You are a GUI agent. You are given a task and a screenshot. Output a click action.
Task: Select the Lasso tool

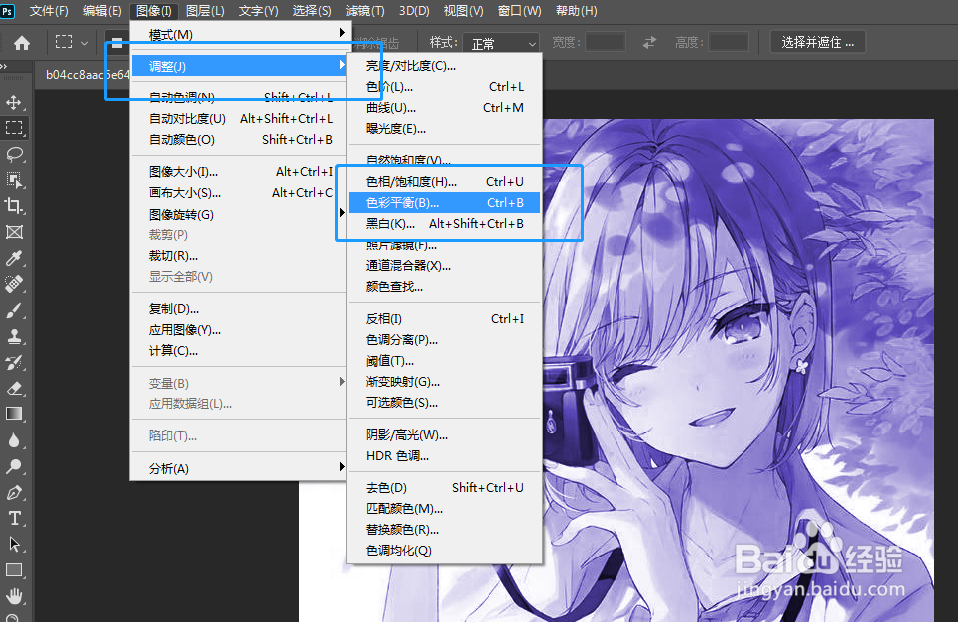(14, 153)
